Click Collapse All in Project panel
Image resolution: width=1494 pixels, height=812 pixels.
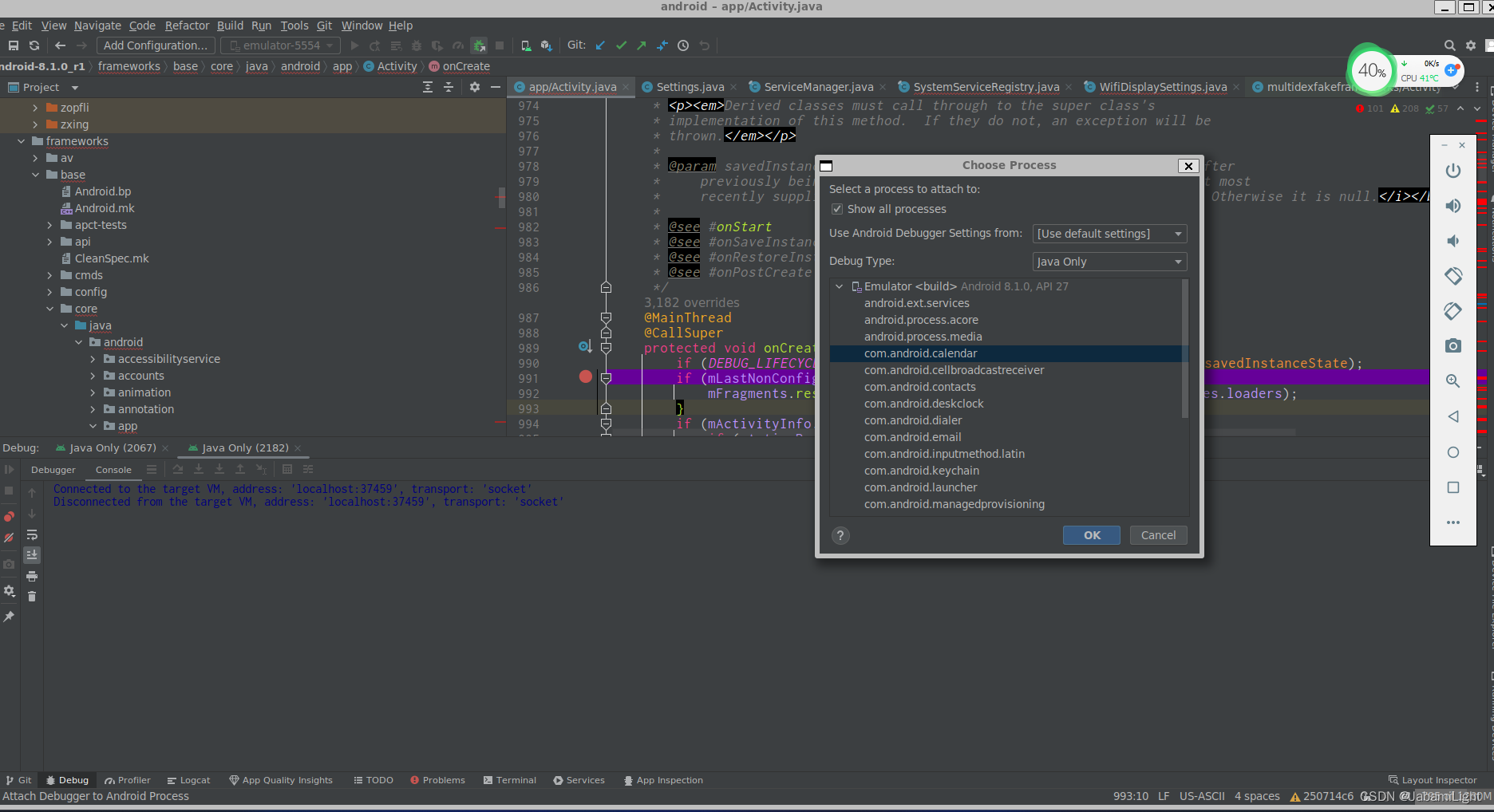coord(449,87)
